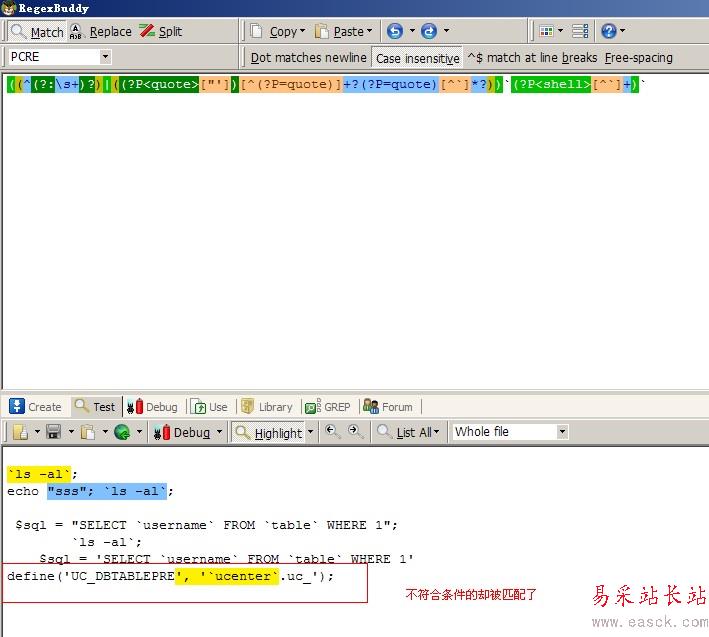
Task: Switch to the GREP tab
Action: (x=328, y=406)
